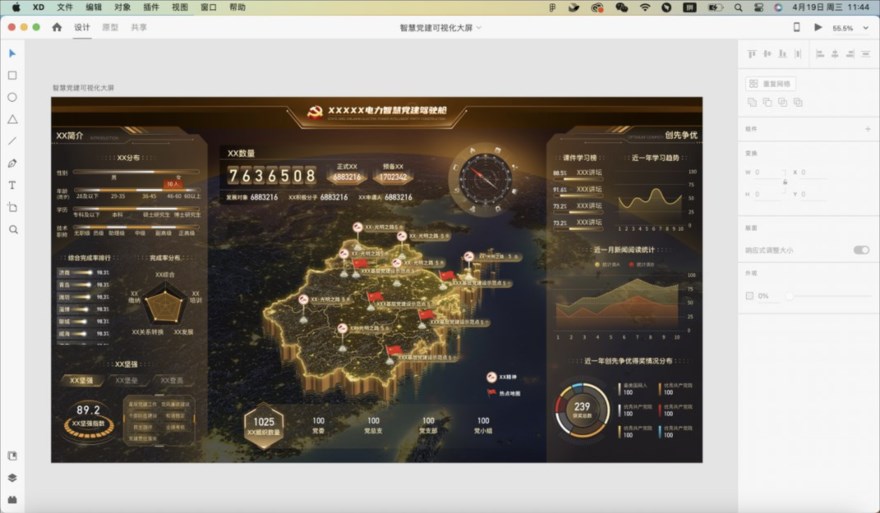Image resolution: width=880 pixels, height=513 pixels.
Task: Open Spotlight search in menu bar
Action: (x=739, y=7)
